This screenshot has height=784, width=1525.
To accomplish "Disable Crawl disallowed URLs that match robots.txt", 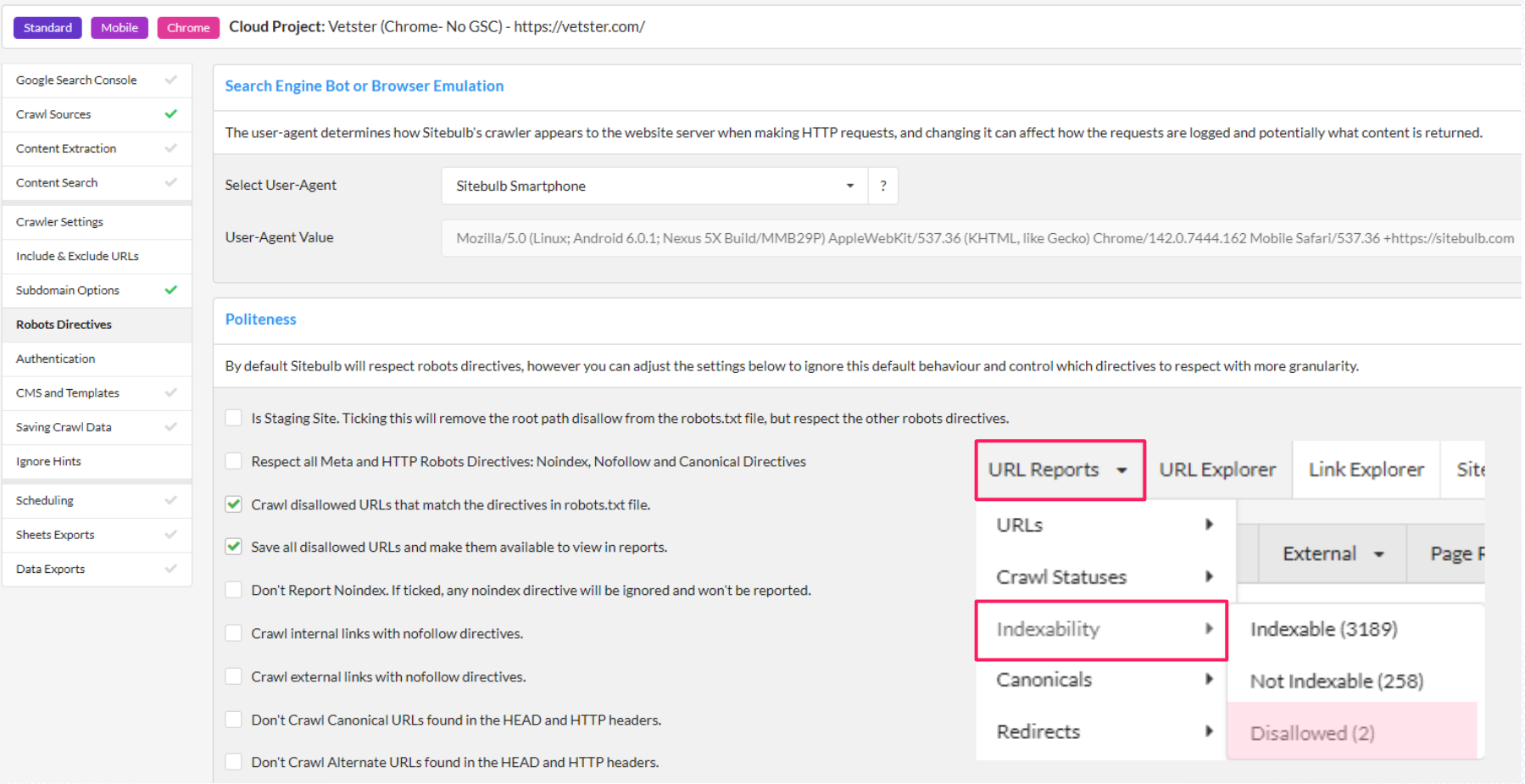I will pyautogui.click(x=233, y=503).
